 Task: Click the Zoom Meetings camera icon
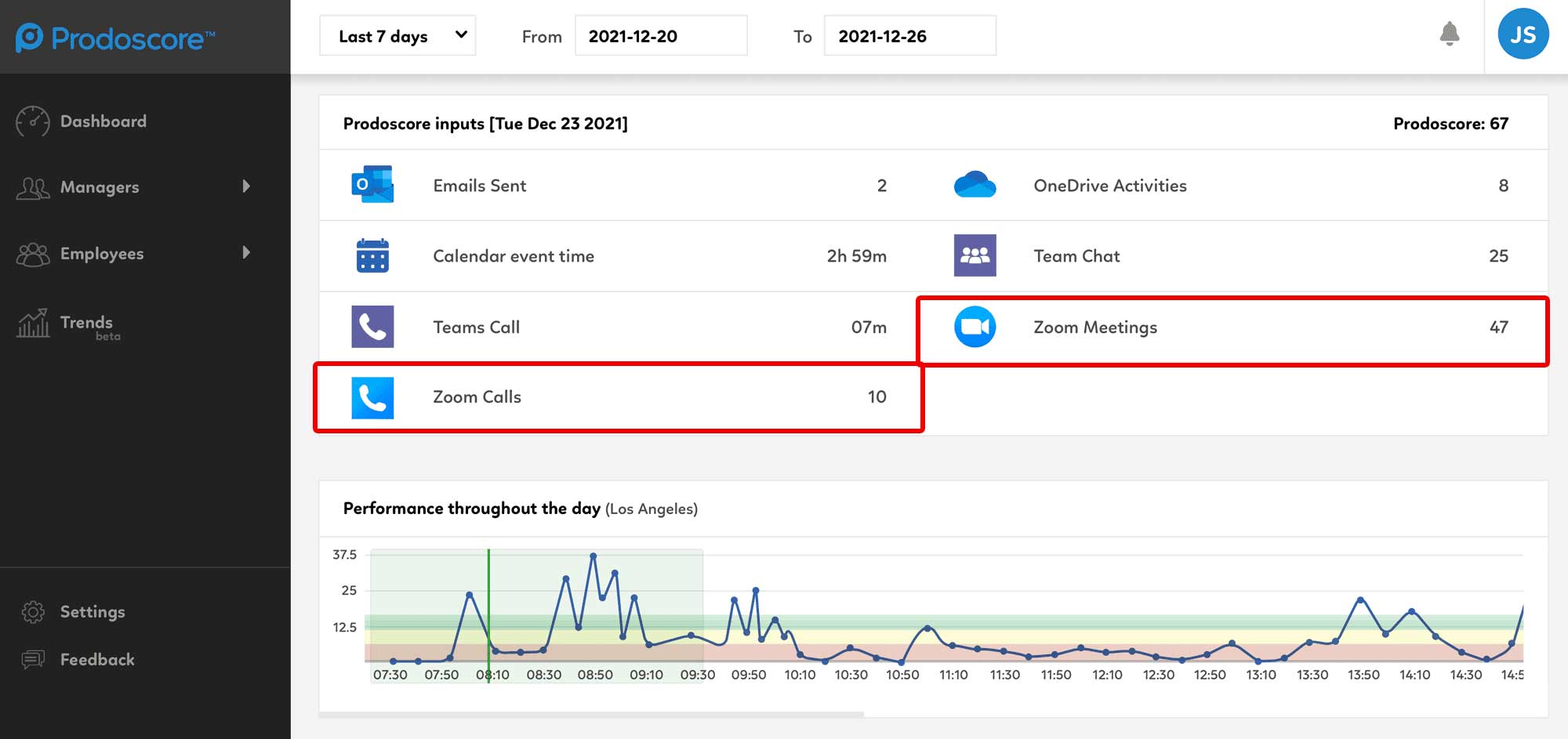[975, 327]
